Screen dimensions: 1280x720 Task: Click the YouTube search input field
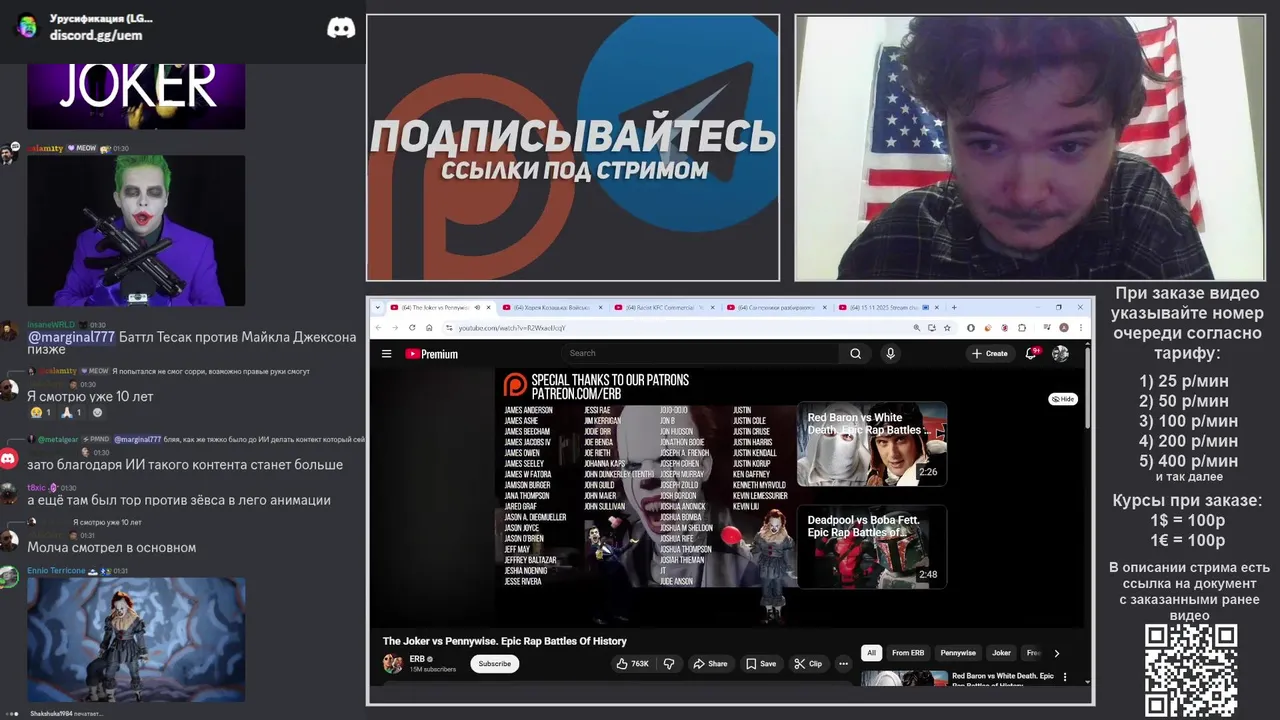click(x=700, y=353)
